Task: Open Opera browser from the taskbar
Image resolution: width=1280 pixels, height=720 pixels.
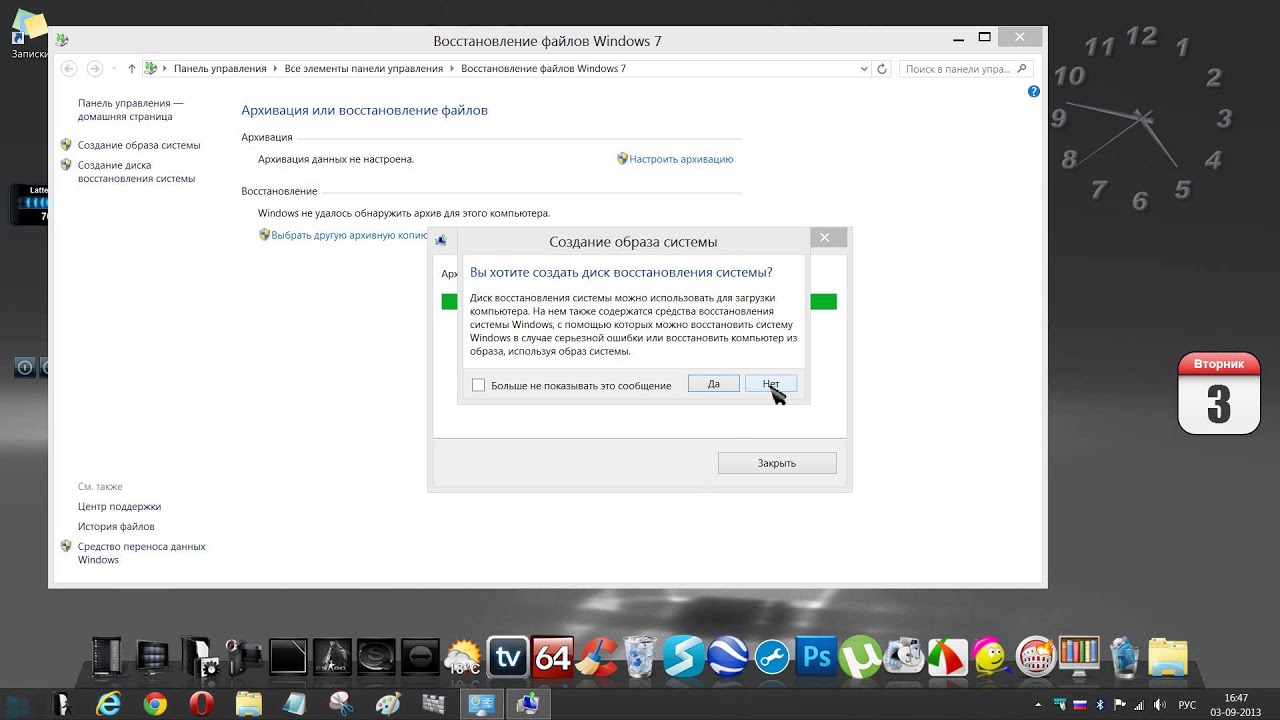Action: [202, 704]
